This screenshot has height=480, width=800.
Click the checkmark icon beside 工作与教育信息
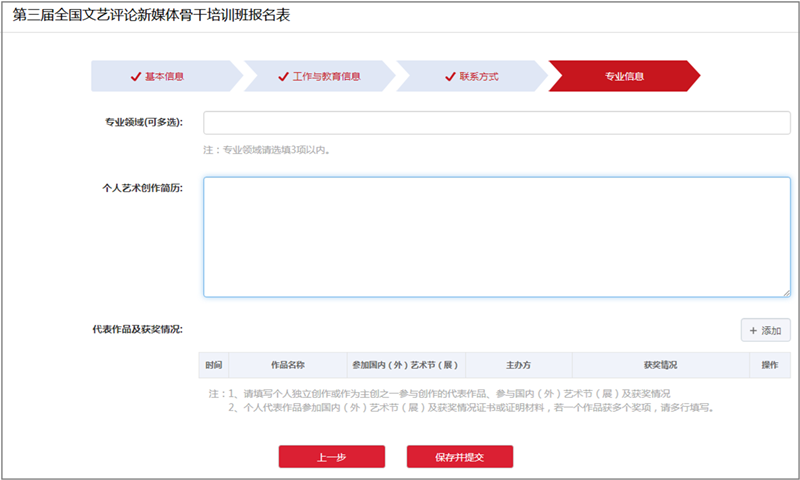click(283, 76)
